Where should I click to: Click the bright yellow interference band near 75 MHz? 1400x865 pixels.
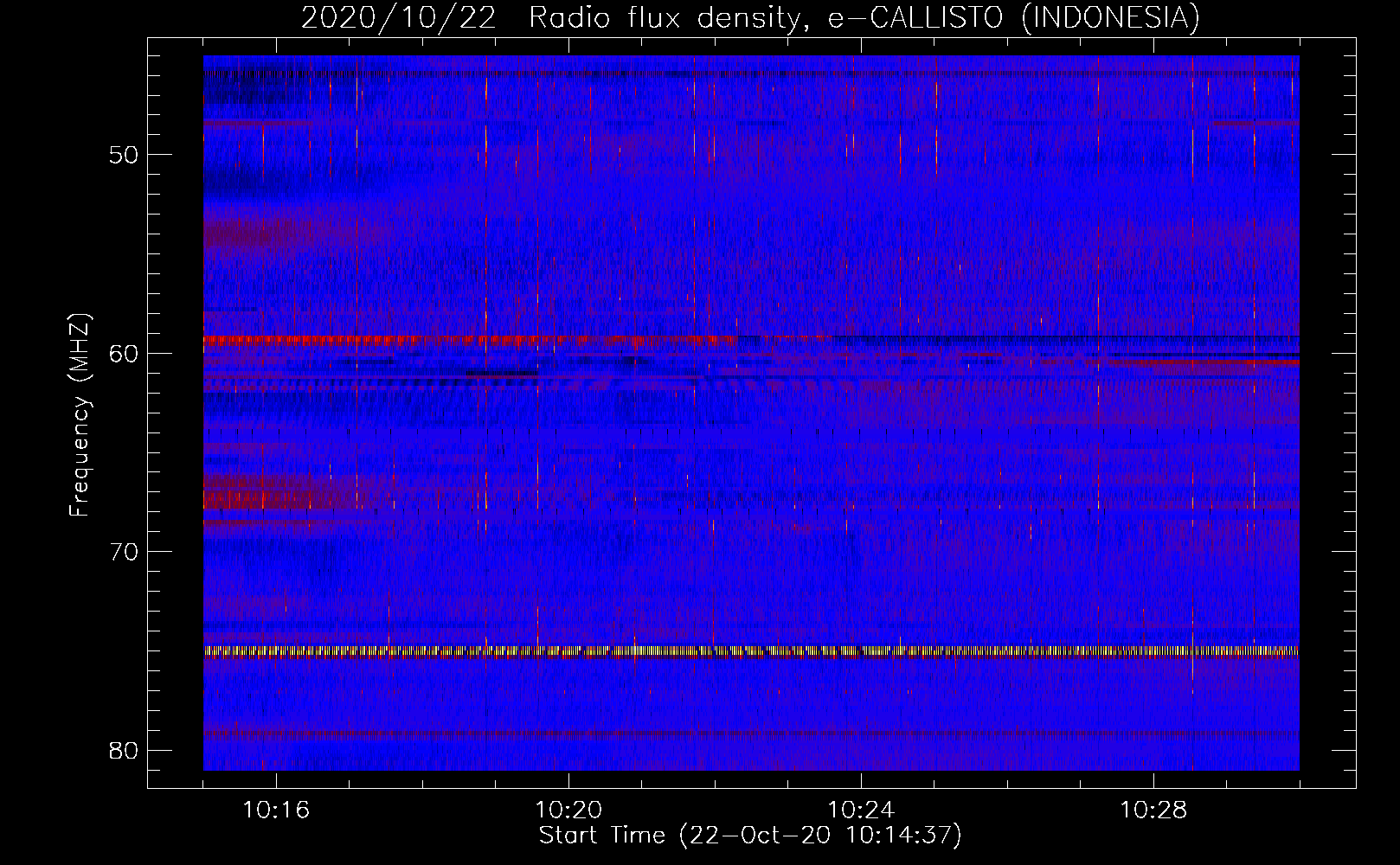(751, 652)
